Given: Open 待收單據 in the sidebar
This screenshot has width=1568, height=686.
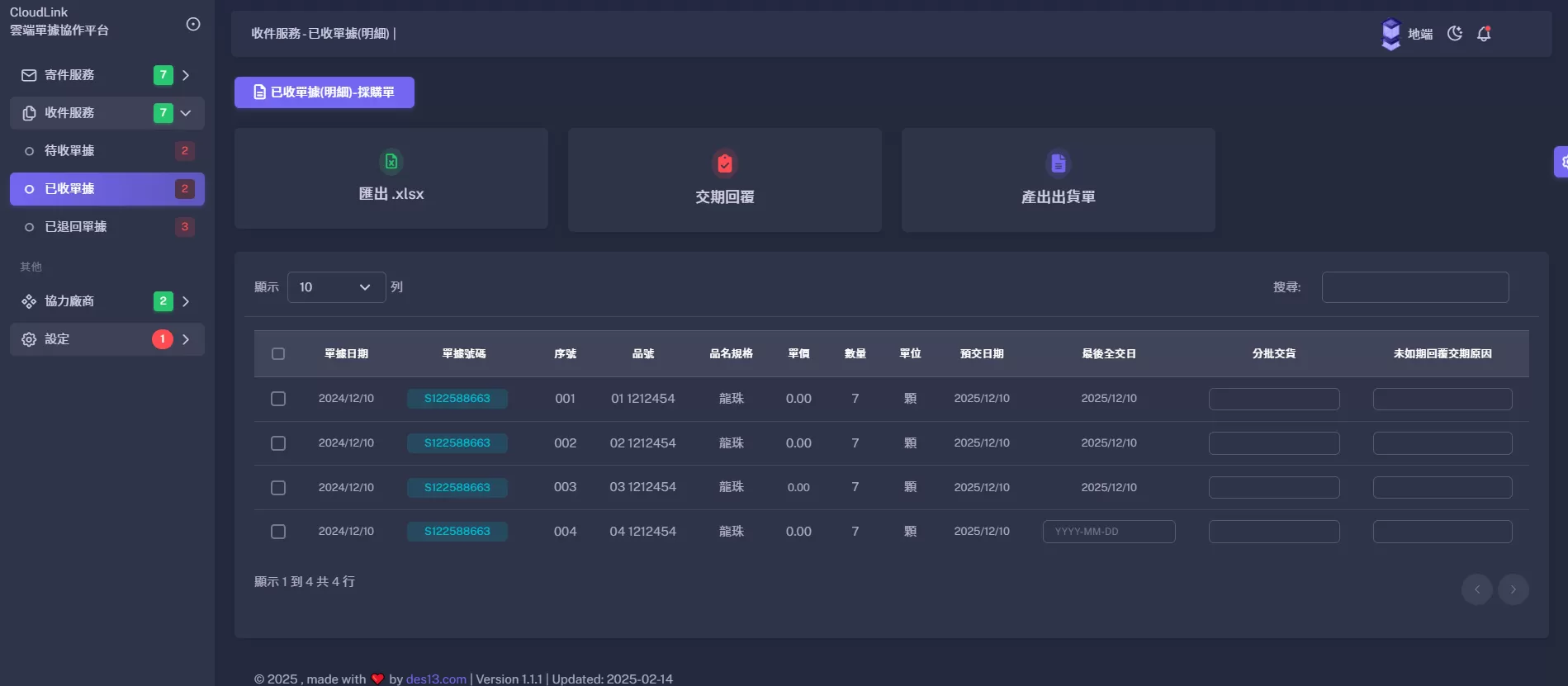Looking at the screenshot, I should 69,151.
